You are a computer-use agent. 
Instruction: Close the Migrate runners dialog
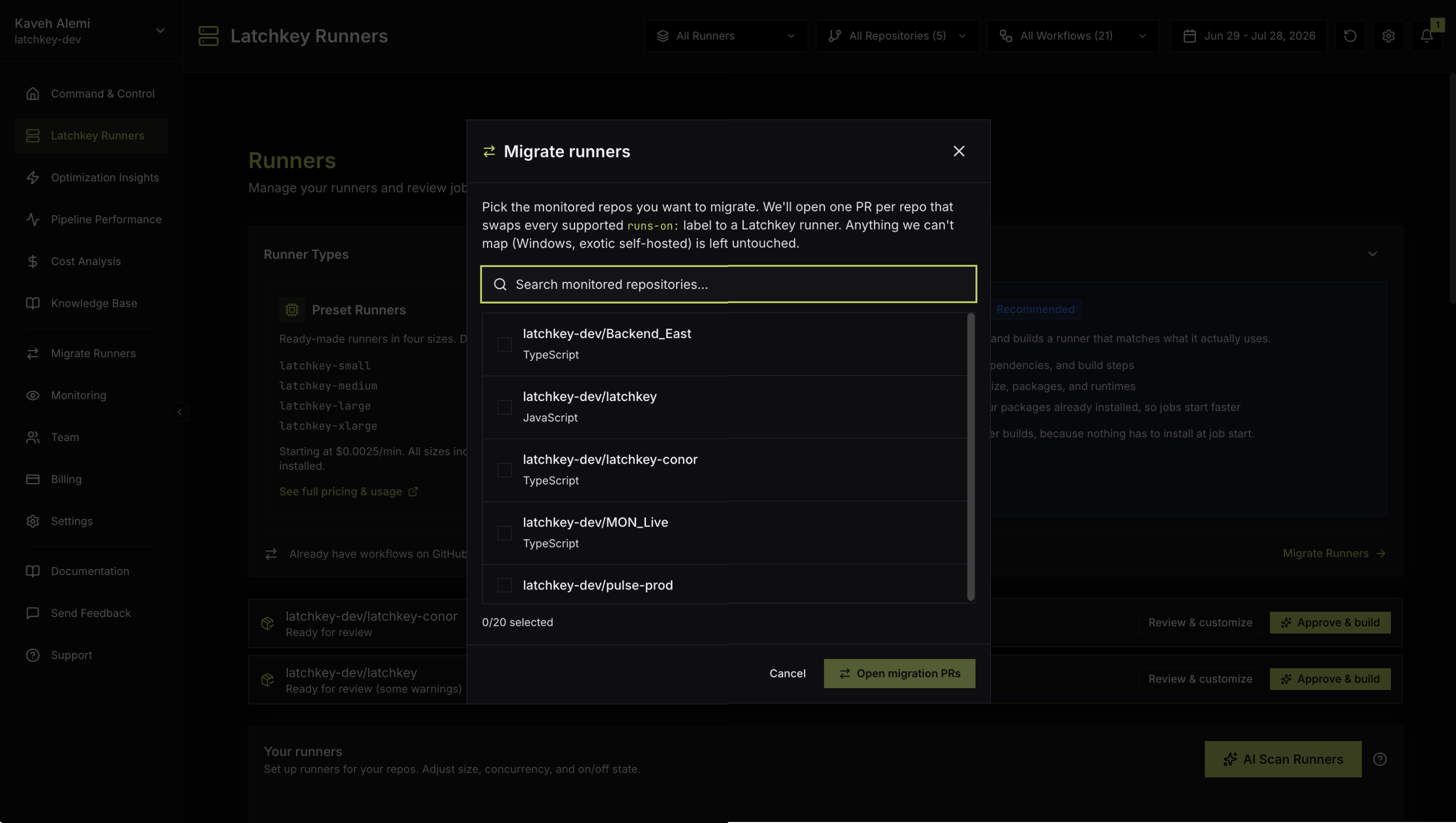coord(958,151)
